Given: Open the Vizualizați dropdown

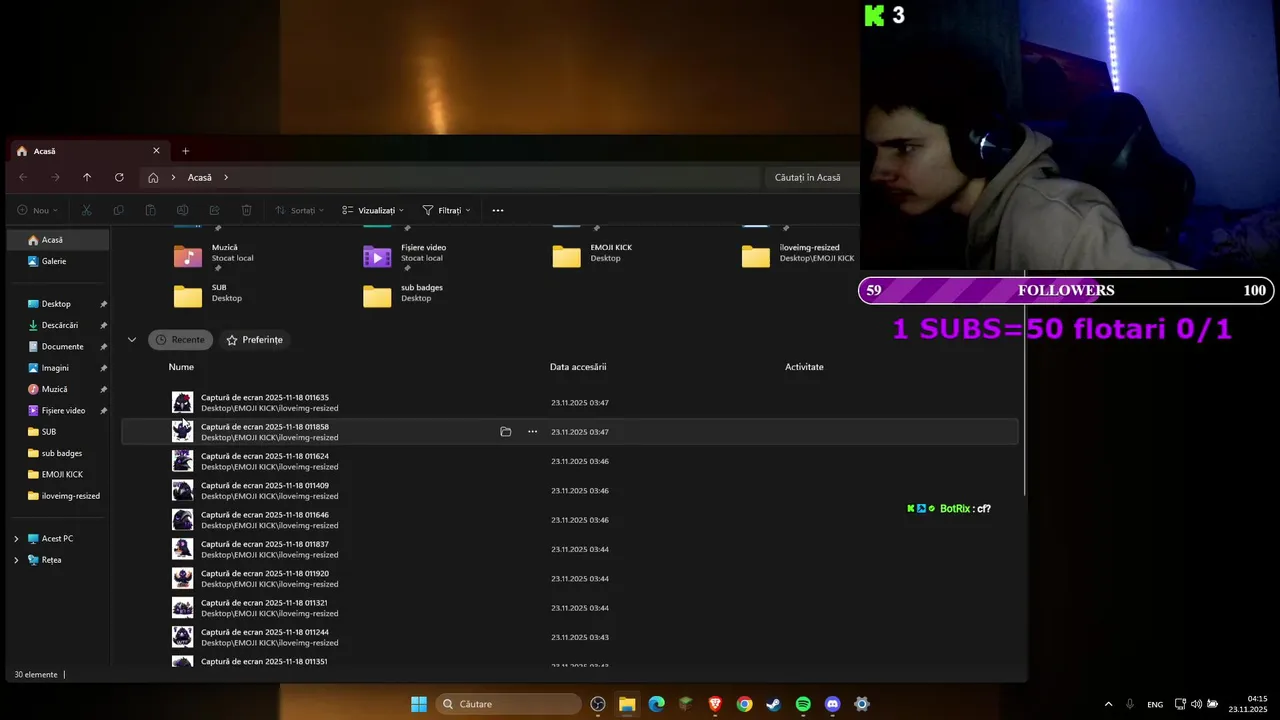Looking at the screenshot, I should [373, 210].
